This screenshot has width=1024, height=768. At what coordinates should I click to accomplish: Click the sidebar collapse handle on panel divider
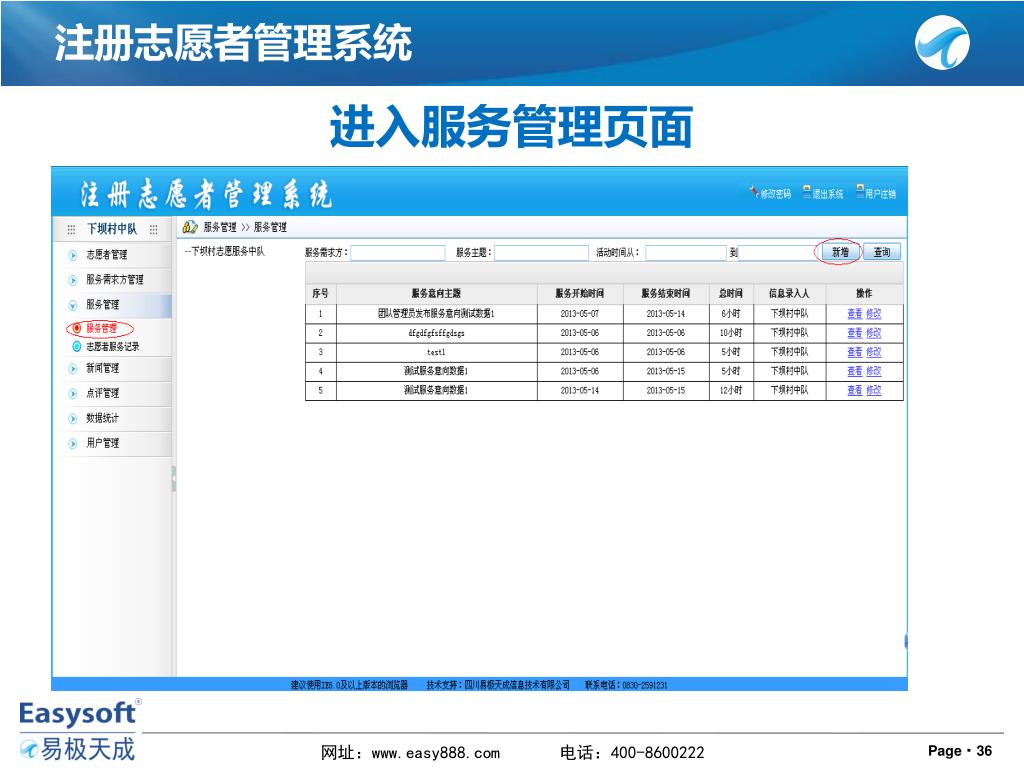[174, 478]
